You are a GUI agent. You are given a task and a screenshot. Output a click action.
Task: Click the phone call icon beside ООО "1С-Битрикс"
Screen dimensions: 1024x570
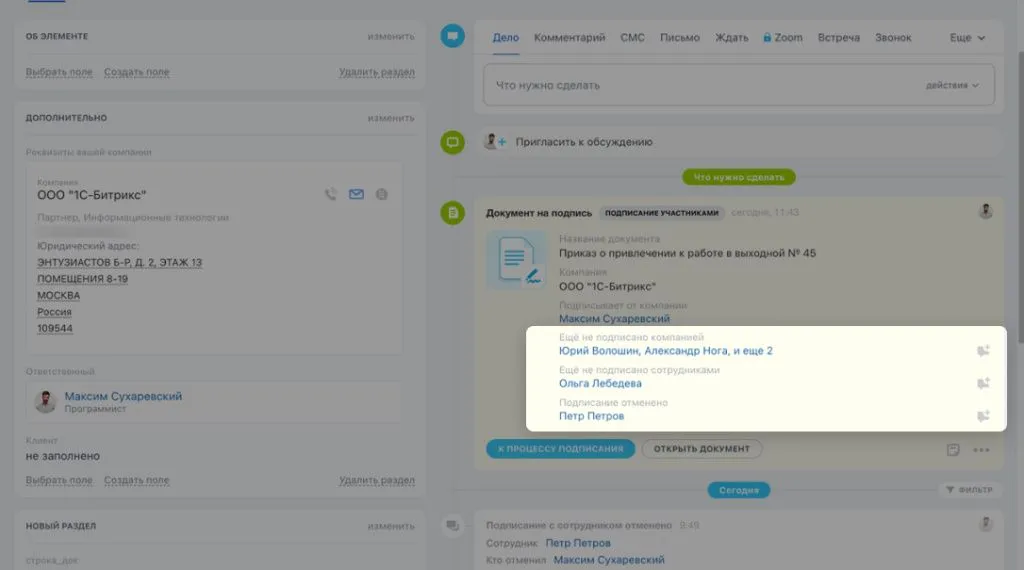click(x=331, y=195)
